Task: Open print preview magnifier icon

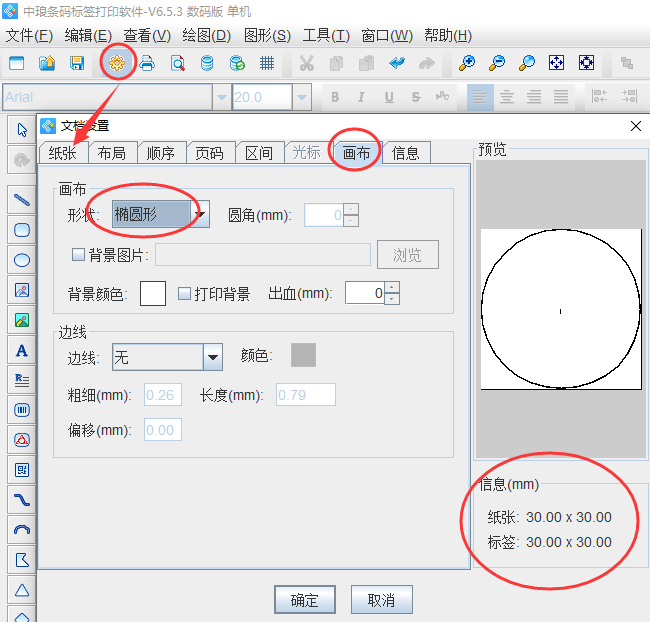Action: [x=177, y=63]
